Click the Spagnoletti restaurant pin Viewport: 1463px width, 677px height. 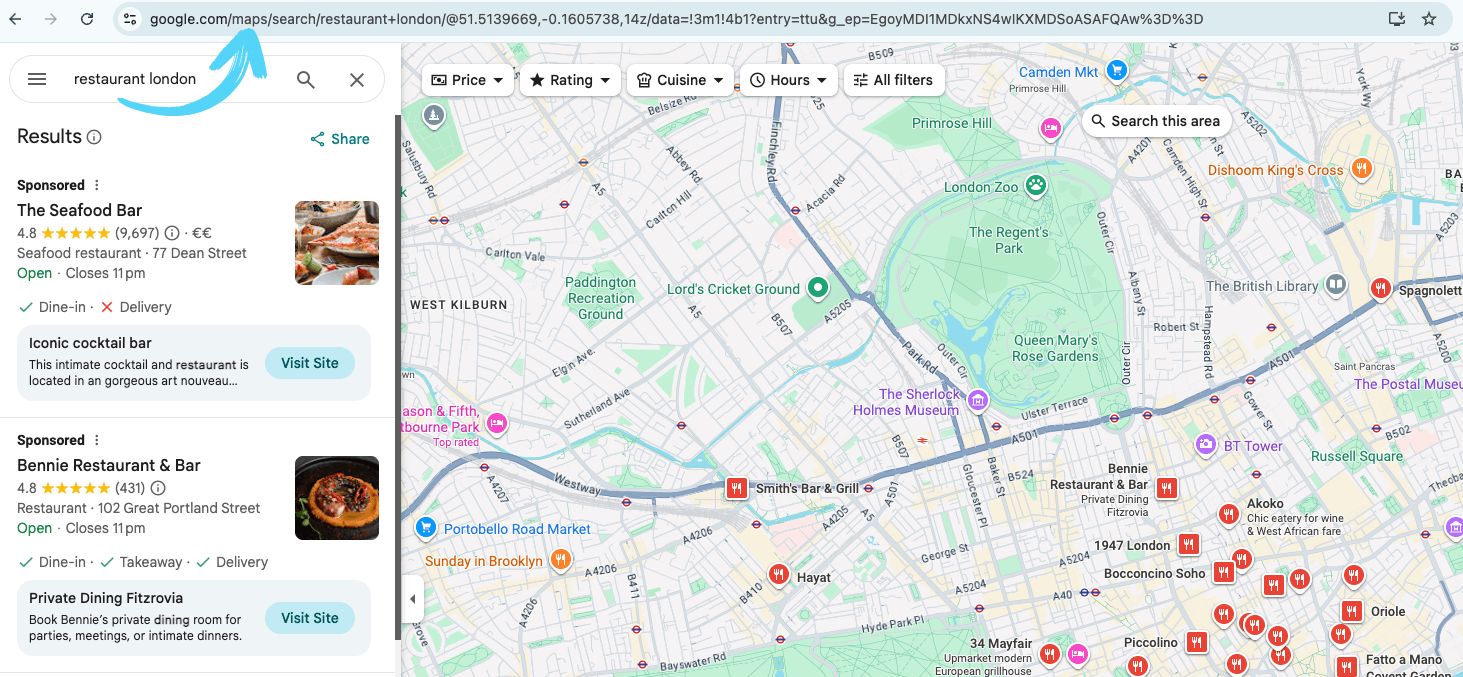pyautogui.click(x=1381, y=288)
